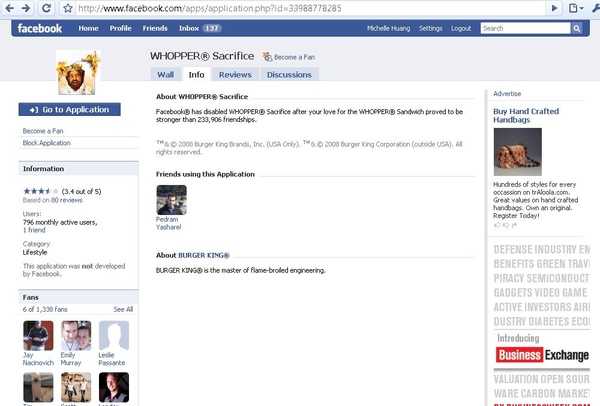The height and width of the screenshot is (406, 600).
Task: Open Home in the Facebook nav bar
Action: [88, 28]
